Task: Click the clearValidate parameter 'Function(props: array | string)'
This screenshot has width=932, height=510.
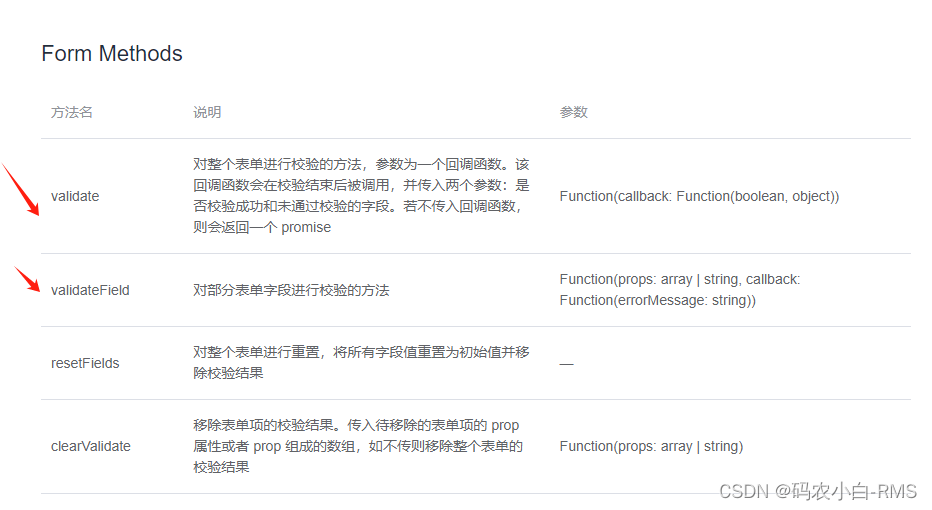Action: click(x=651, y=446)
